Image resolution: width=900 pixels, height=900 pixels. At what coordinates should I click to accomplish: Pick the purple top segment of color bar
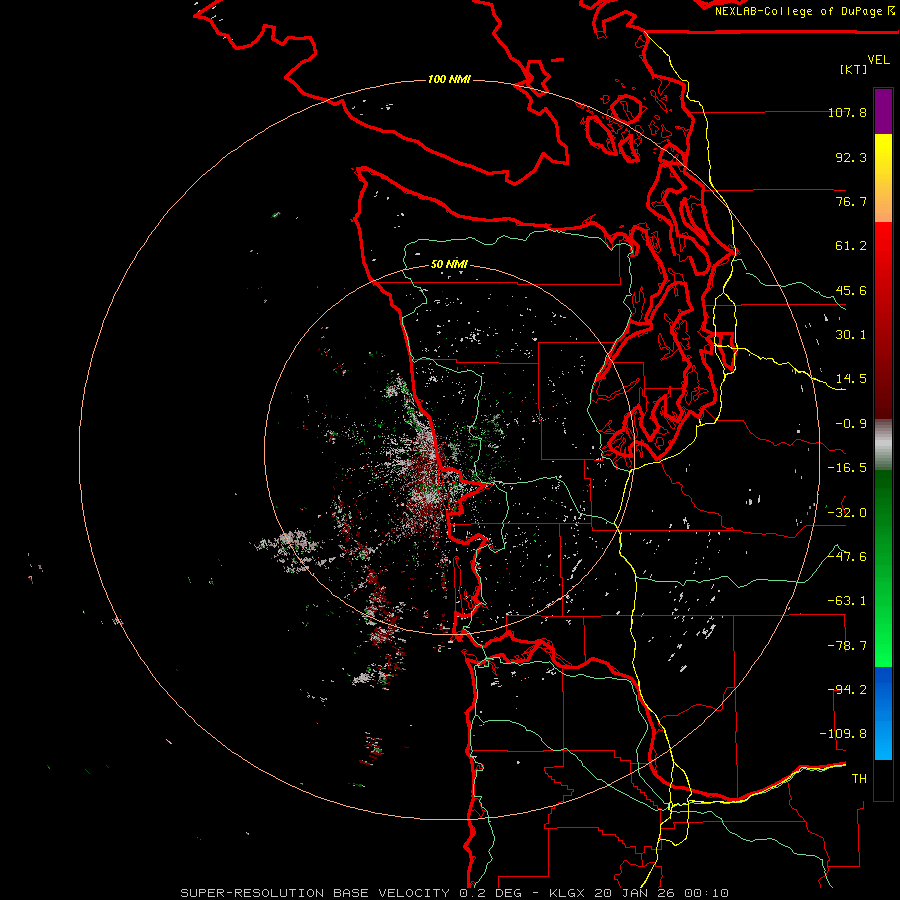pyautogui.click(x=883, y=112)
